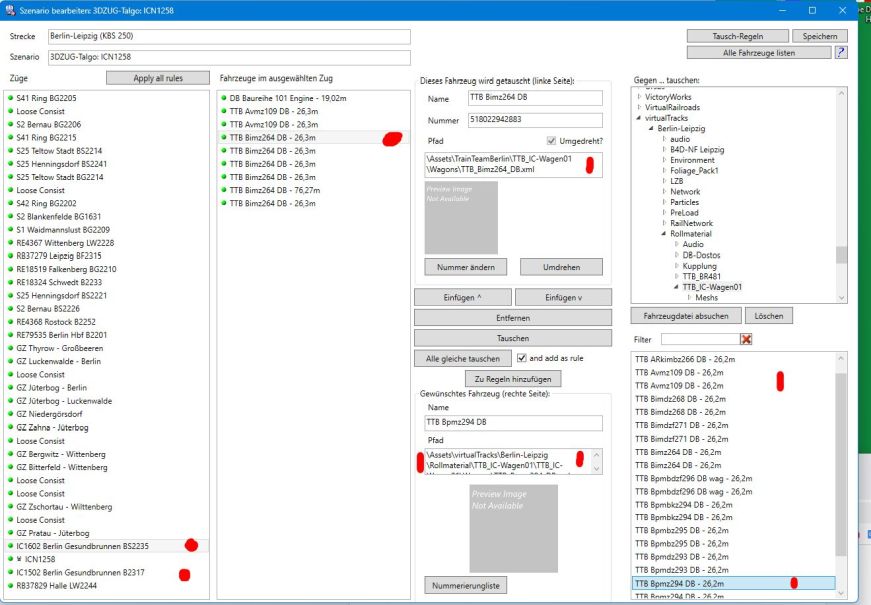Click the Speichern button
This screenshot has height=605, width=871.
pos(819,36)
